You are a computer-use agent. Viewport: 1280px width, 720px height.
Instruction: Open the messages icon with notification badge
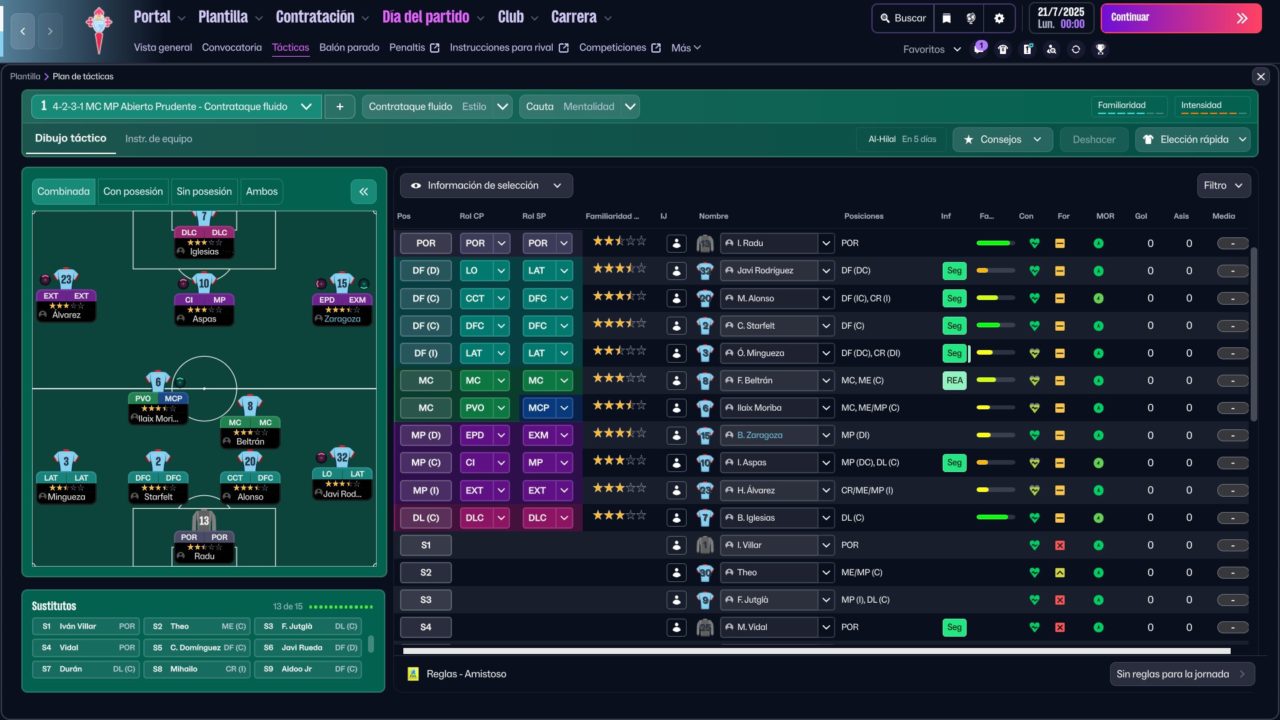point(979,49)
